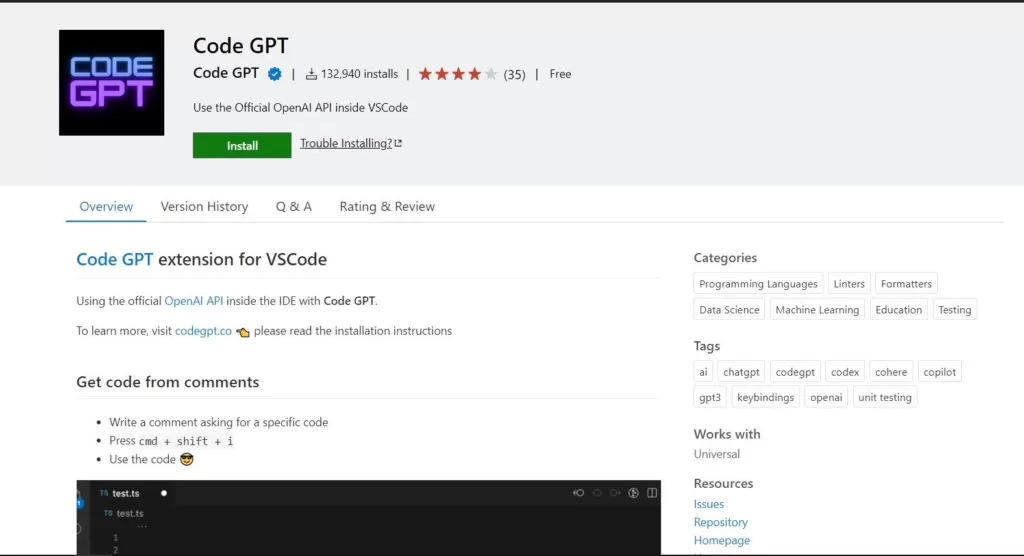
Task: Click the Code GPT heading link
Action: click(x=114, y=259)
